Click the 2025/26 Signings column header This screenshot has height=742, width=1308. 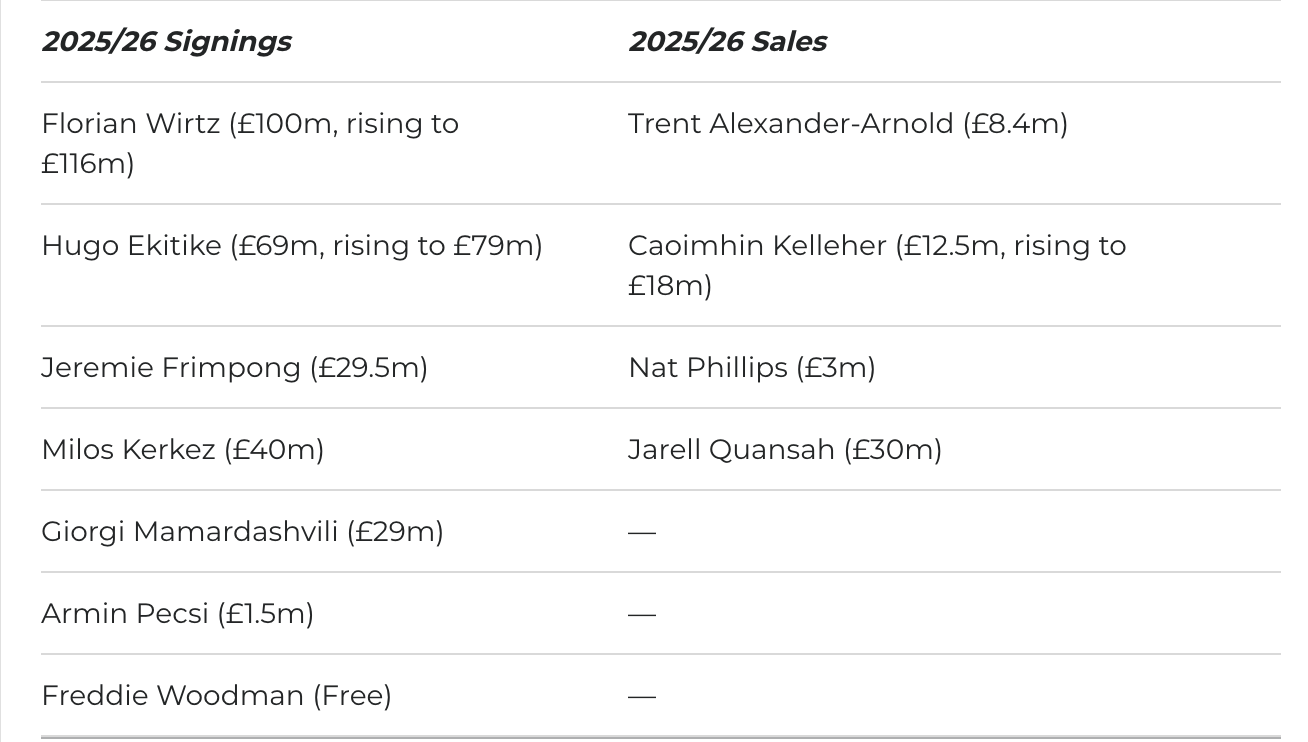pyautogui.click(x=166, y=41)
